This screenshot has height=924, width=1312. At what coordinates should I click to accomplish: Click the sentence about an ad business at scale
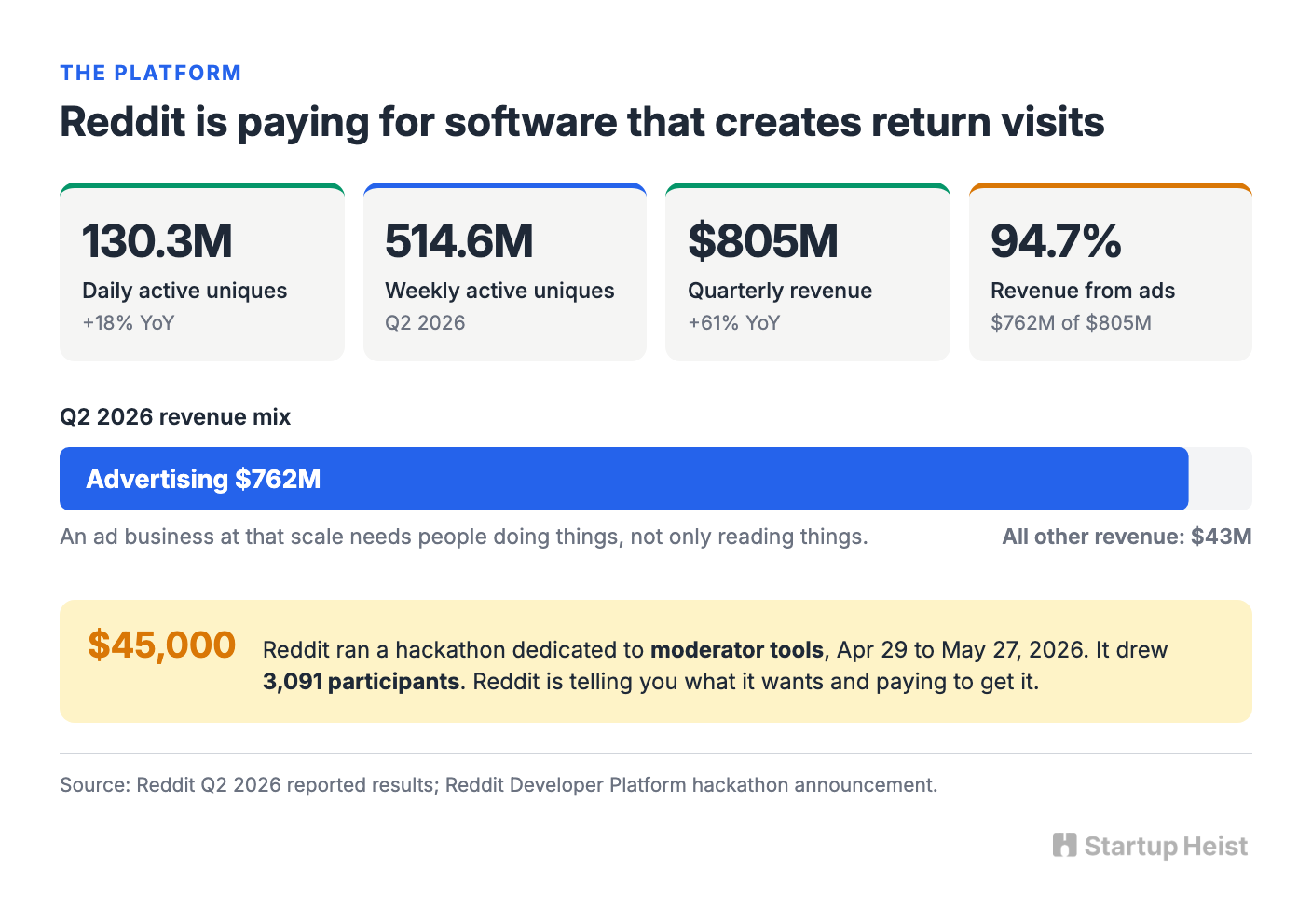click(x=464, y=537)
